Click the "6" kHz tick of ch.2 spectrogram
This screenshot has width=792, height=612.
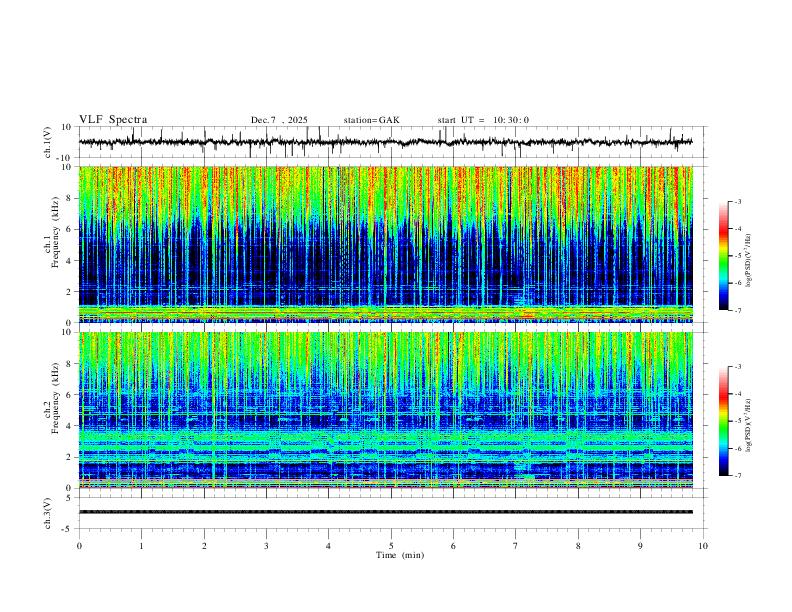pos(69,394)
